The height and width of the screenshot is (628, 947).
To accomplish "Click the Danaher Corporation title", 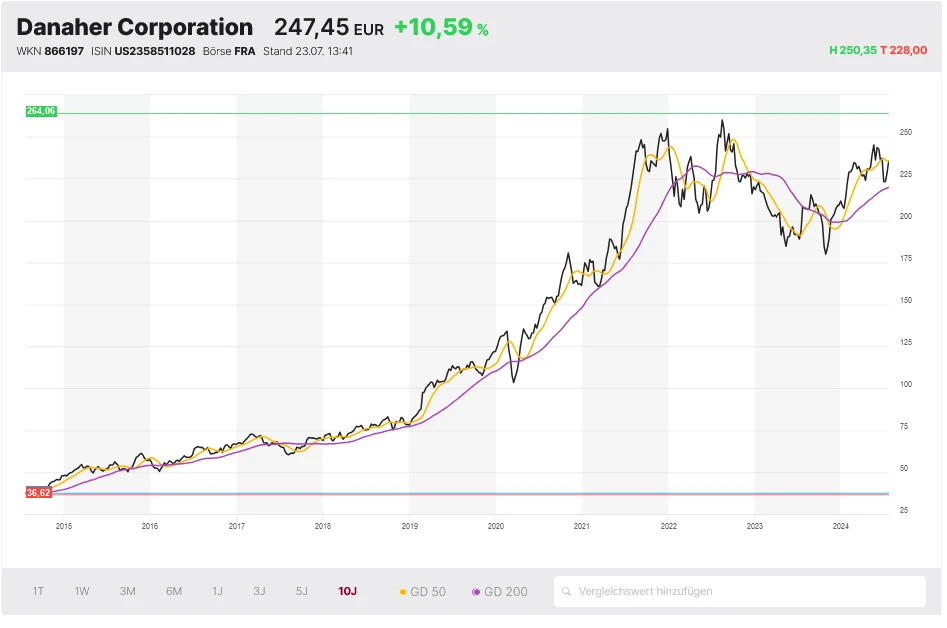I will [135, 28].
